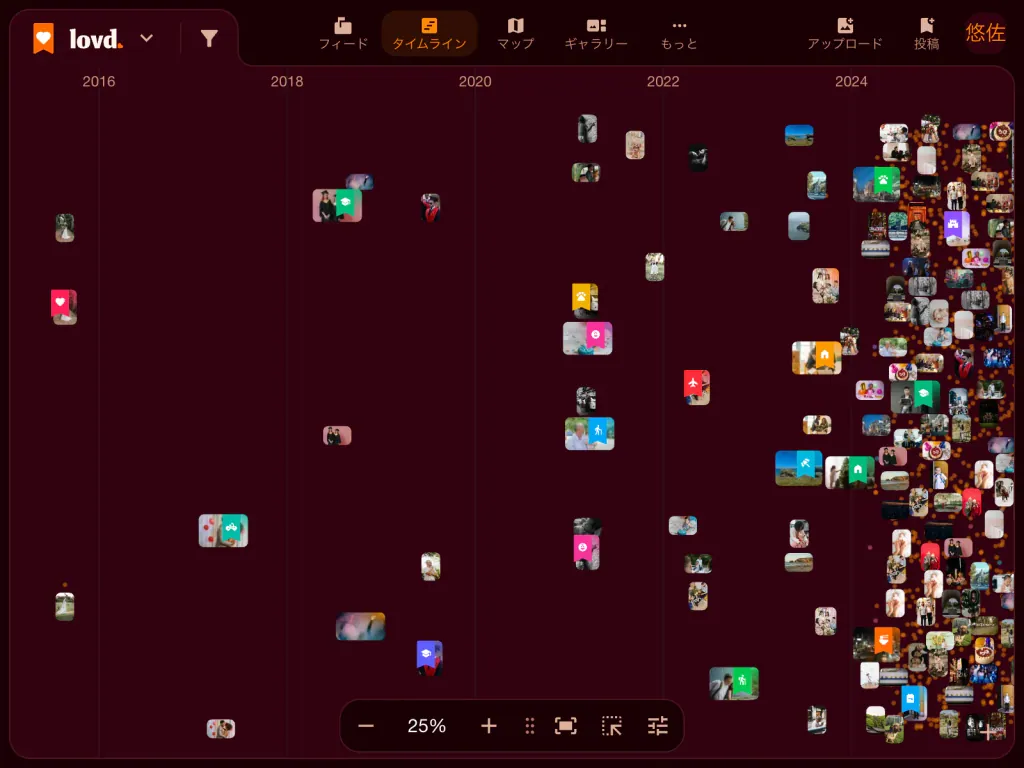Screen dimensions: 1024x768
Task: Expand the lovd workspace dropdown chevron
Action: pos(147,39)
